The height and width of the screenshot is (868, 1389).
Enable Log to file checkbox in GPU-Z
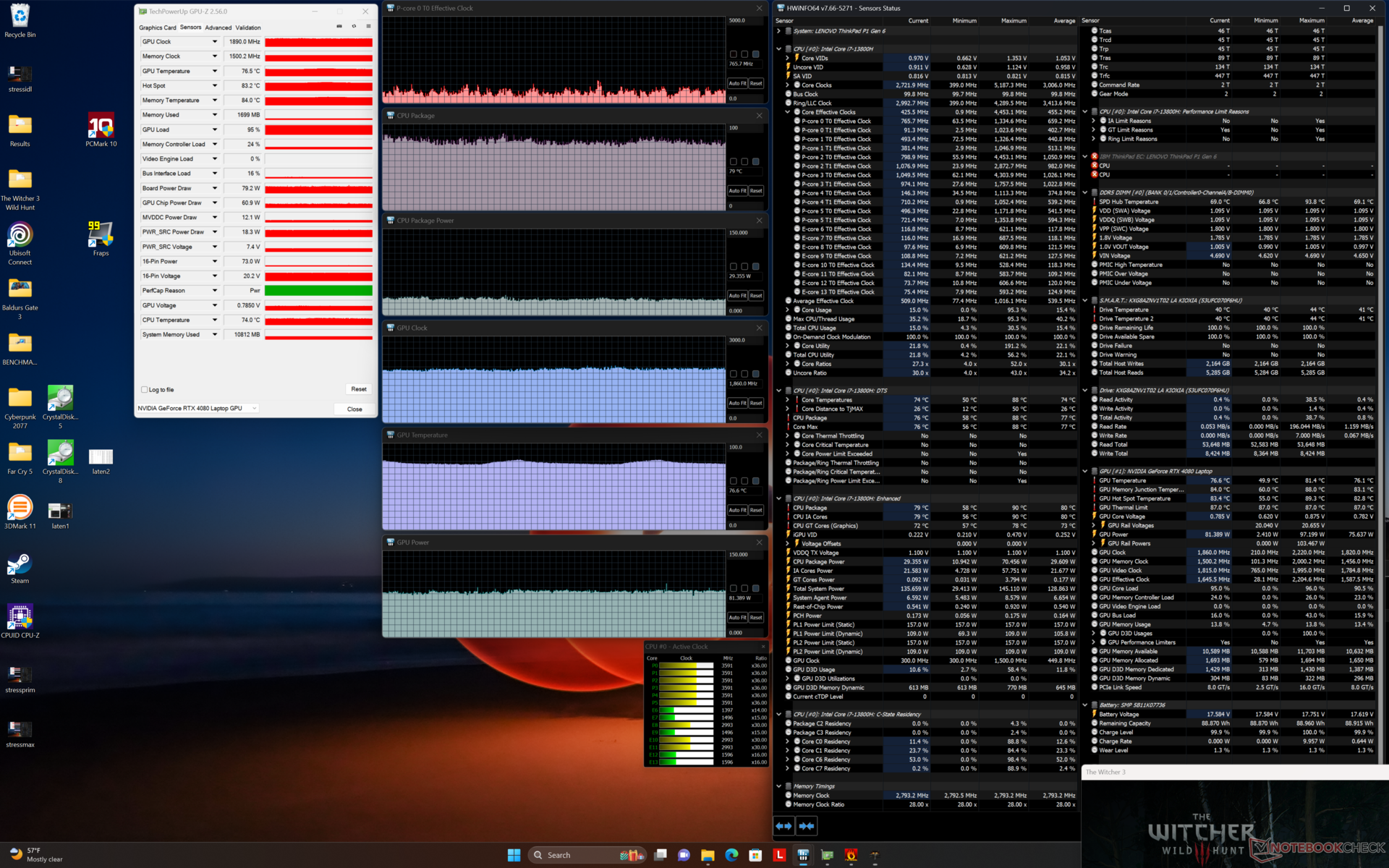pyautogui.click(x=145, y=390)
